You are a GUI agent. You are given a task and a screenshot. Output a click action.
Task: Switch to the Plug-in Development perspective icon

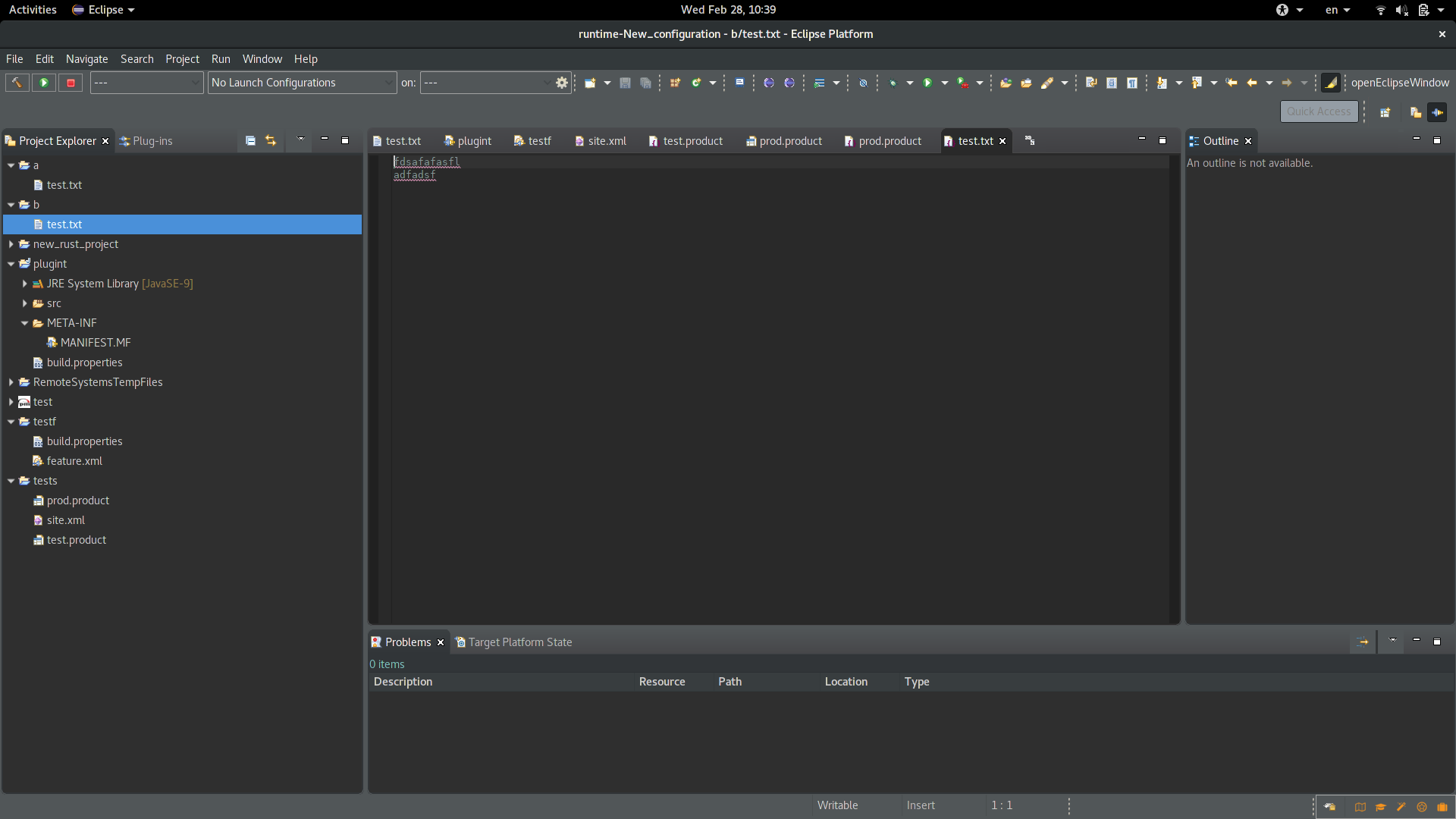click(1437, 112)
